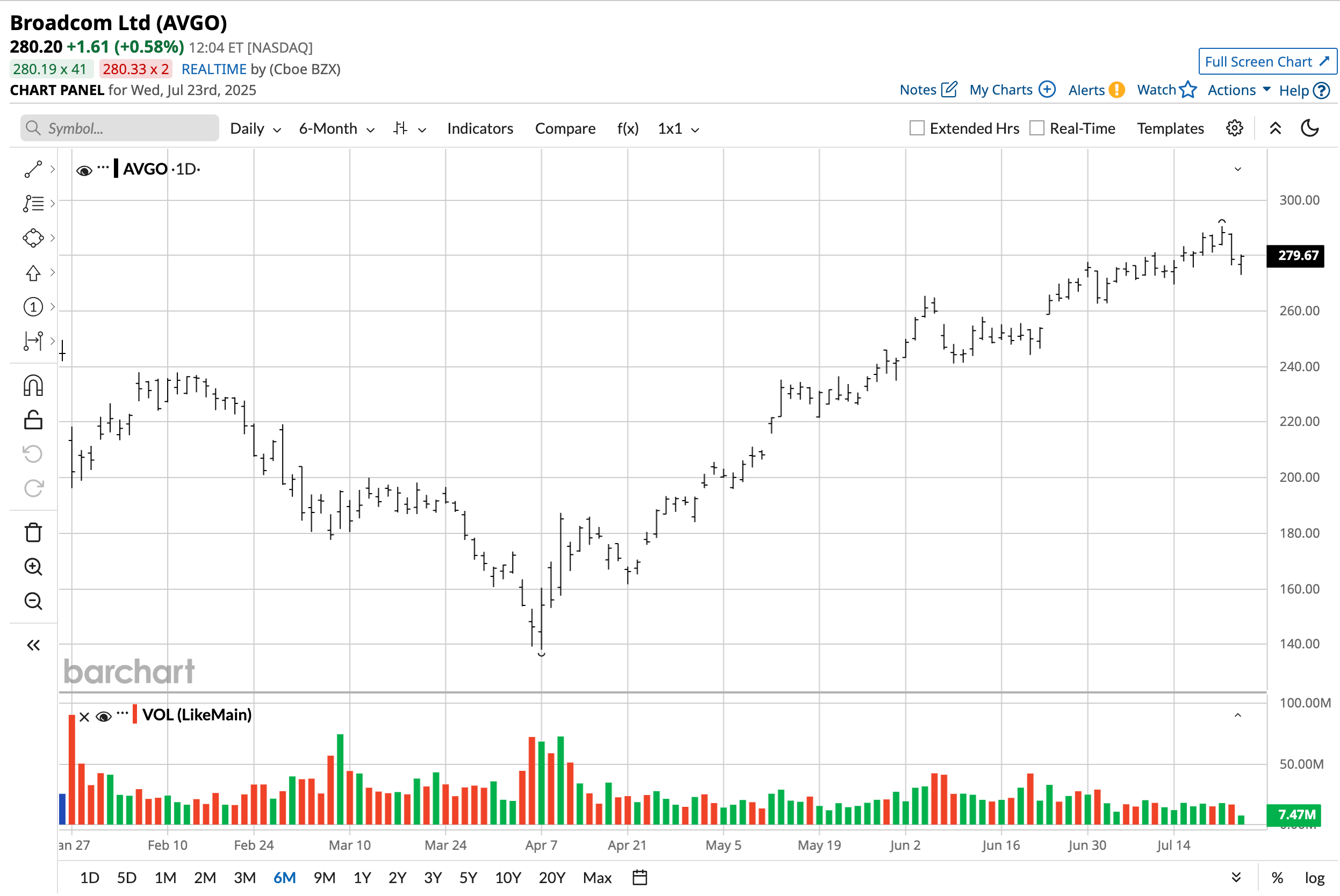
Task: Hide the AVGO price series eye icon
Action: pos(84,170)
